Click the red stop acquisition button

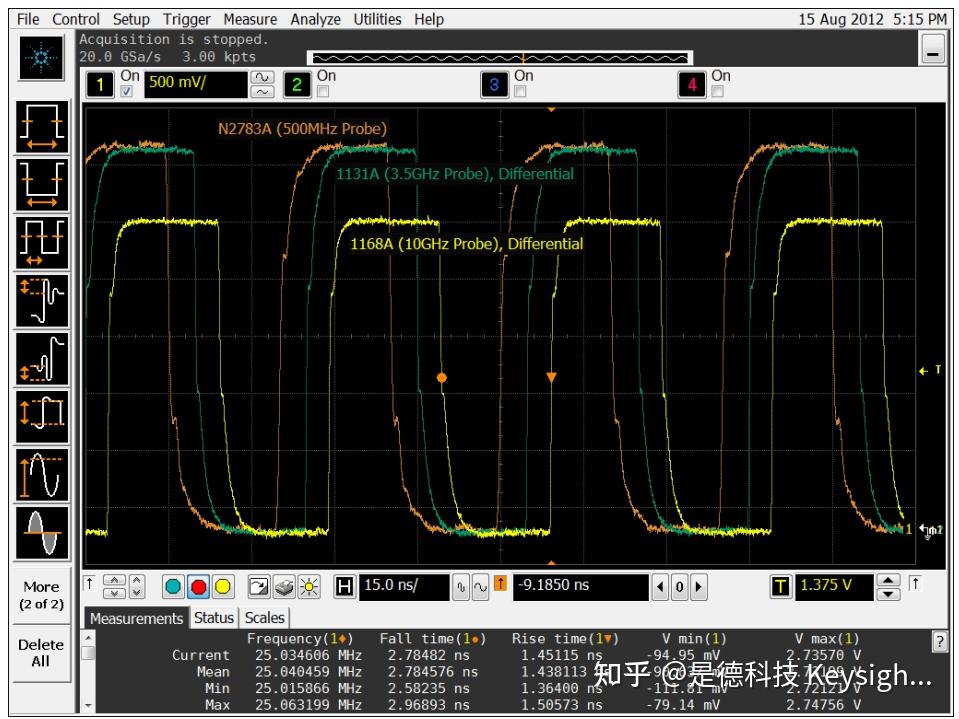click(198, 586)
